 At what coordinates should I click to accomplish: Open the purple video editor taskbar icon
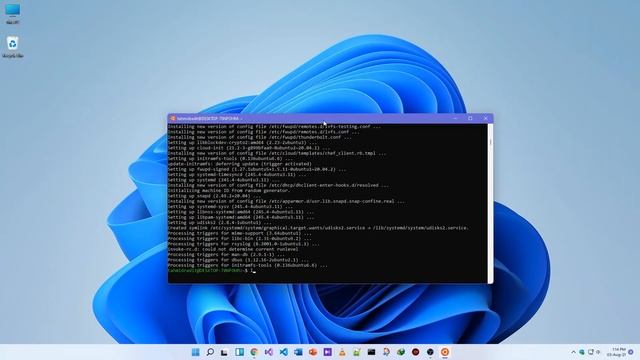tap(327, 352)
